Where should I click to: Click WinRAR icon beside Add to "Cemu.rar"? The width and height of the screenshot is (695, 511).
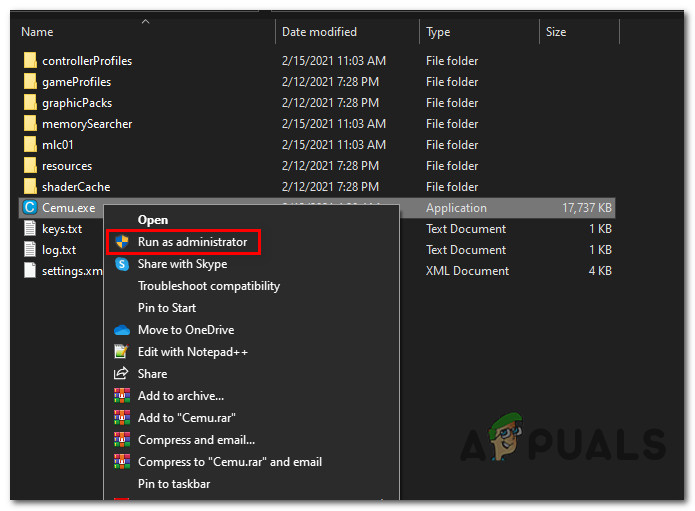point(122,417)
